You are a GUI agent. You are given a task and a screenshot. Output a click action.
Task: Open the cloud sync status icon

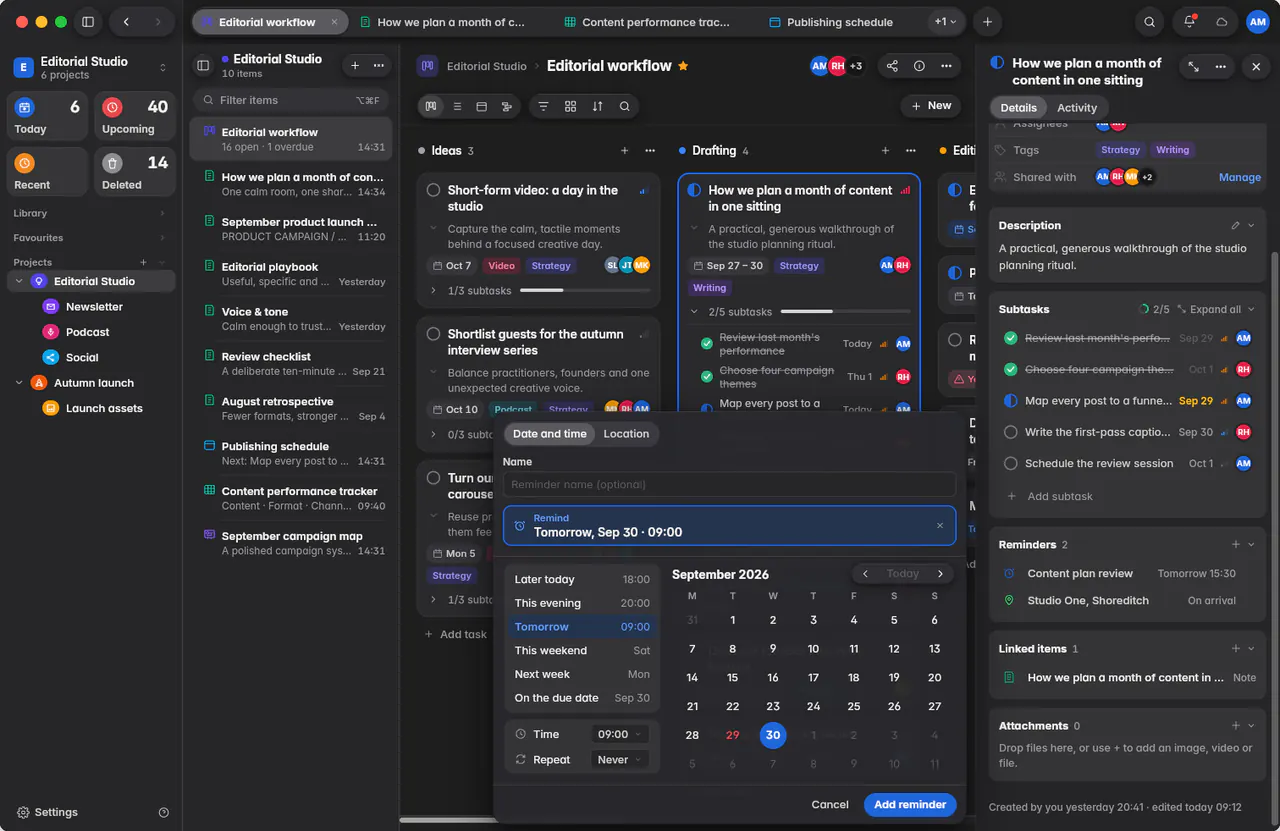(x=1221, y=21)
